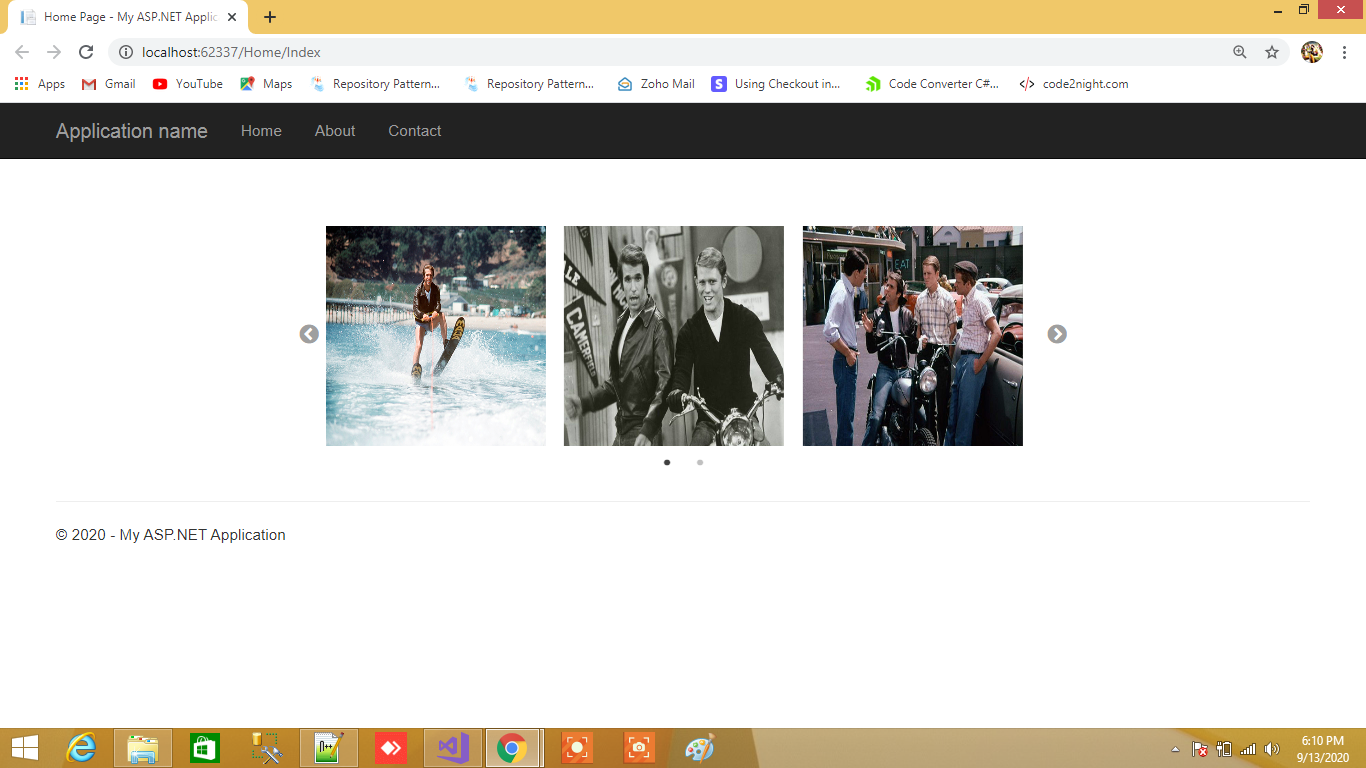1366x768 pixels.
Task: Go to Home in the navbar
Action: coord(261,131)
